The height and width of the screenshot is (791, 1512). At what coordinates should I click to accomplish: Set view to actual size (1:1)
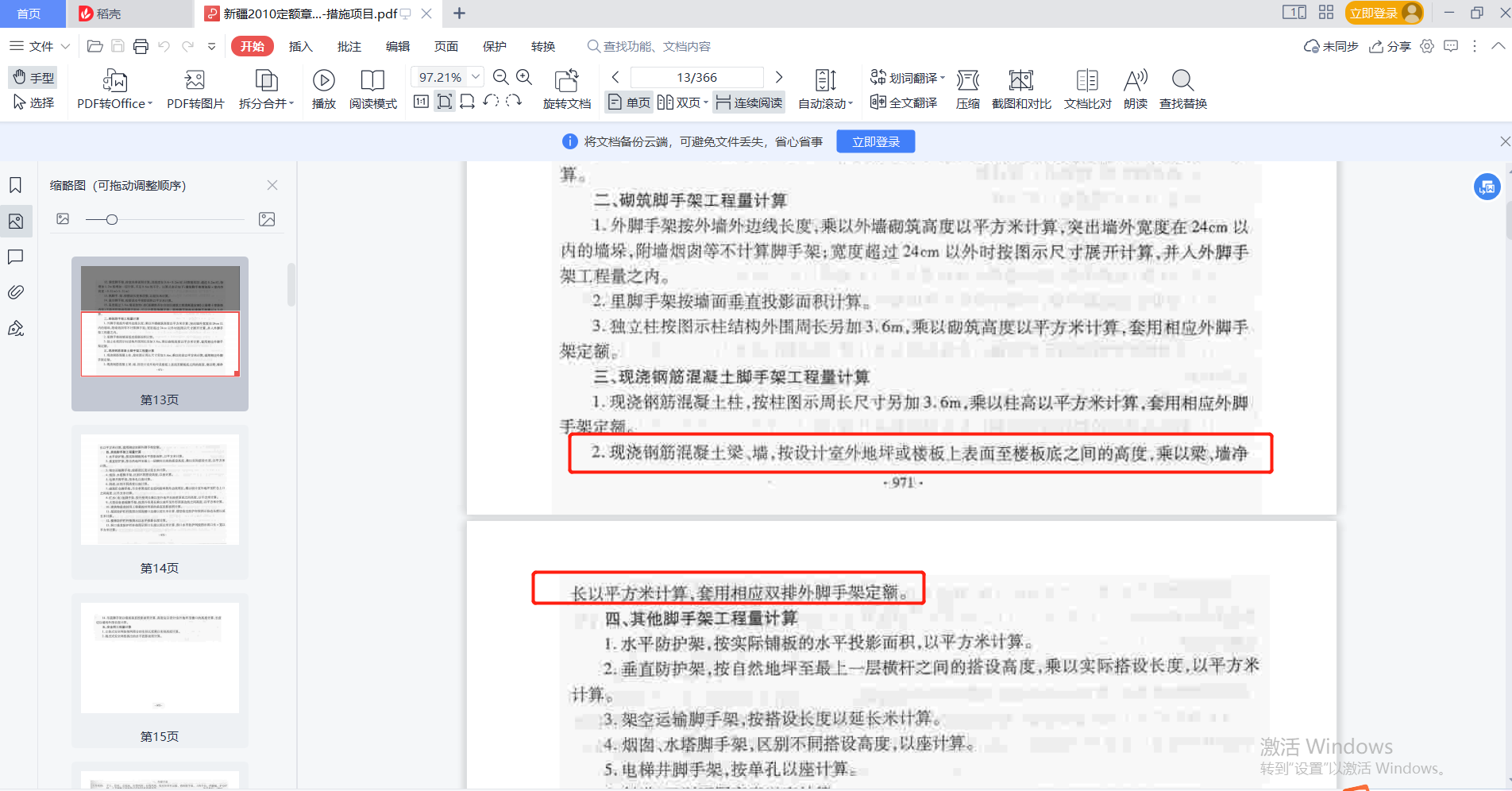[x=422, y=102]
